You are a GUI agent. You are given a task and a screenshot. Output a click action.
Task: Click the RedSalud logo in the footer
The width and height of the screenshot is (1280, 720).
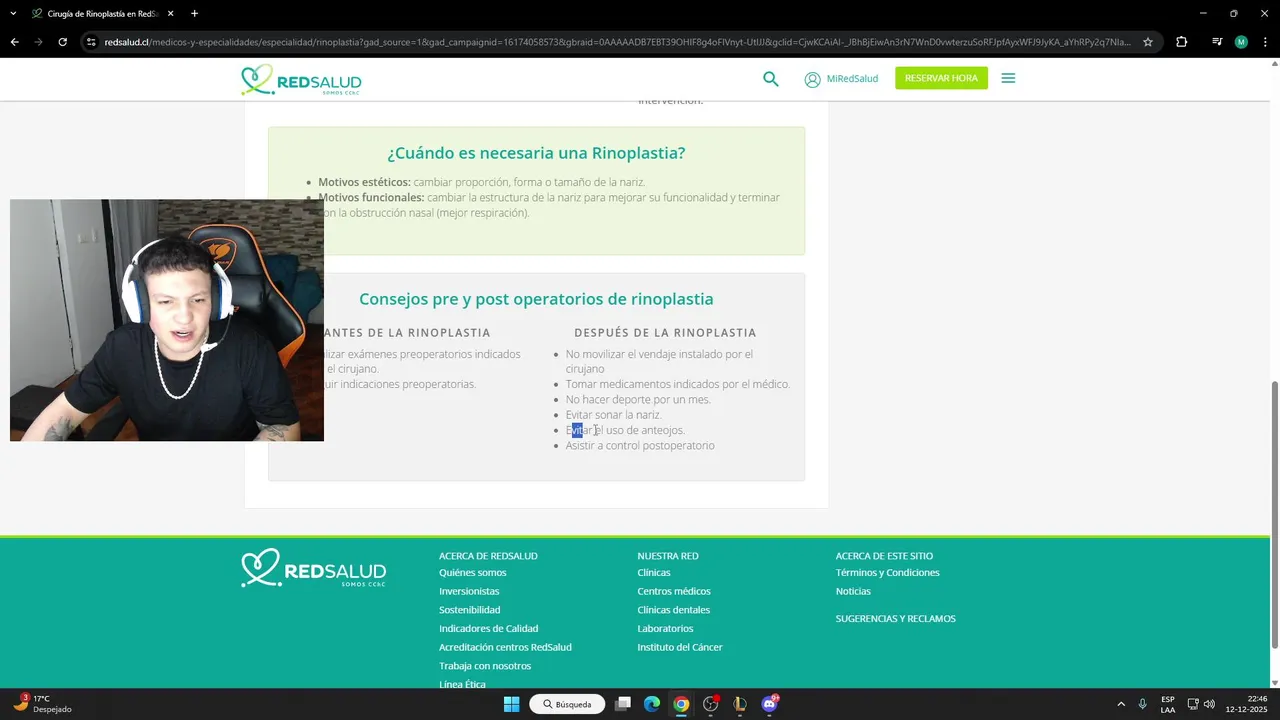(x=313, y=568)
